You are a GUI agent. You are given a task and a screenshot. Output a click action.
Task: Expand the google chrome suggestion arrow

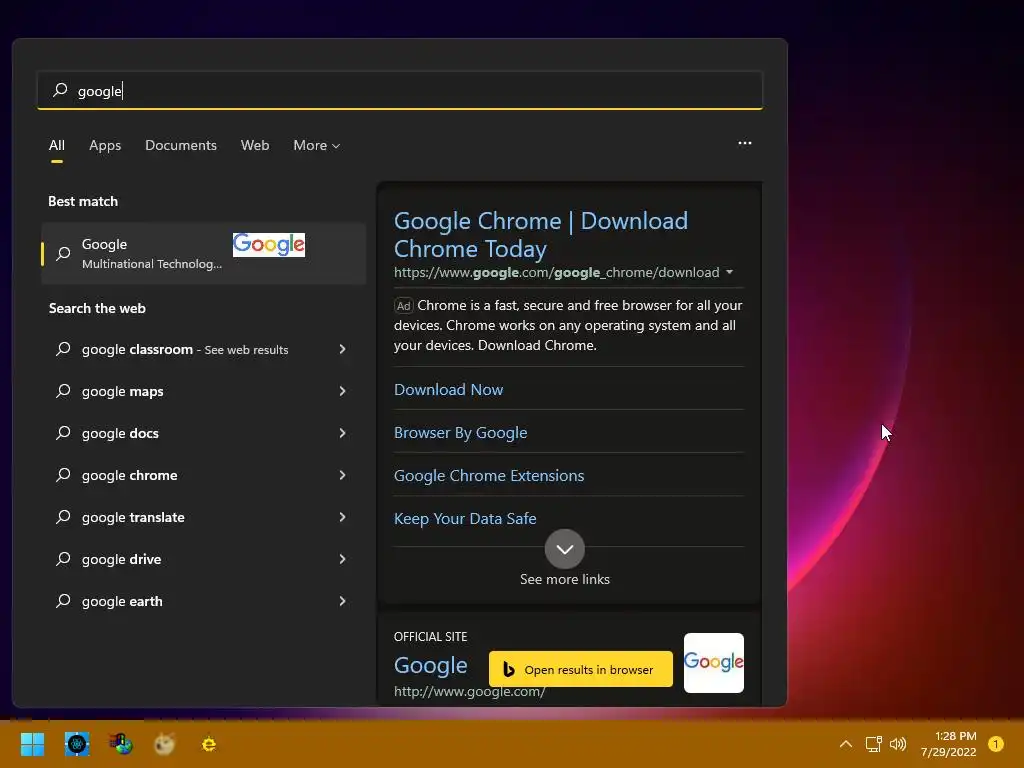(342, 475)
